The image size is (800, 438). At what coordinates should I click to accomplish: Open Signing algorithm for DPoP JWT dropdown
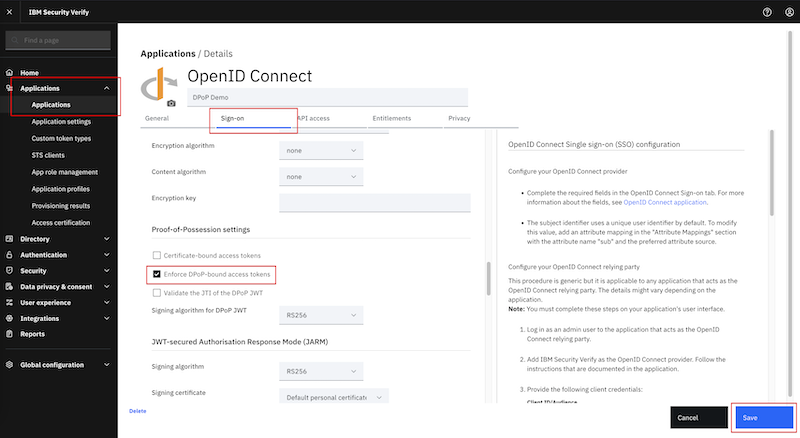pyautogui.click(x=321, y=315)
